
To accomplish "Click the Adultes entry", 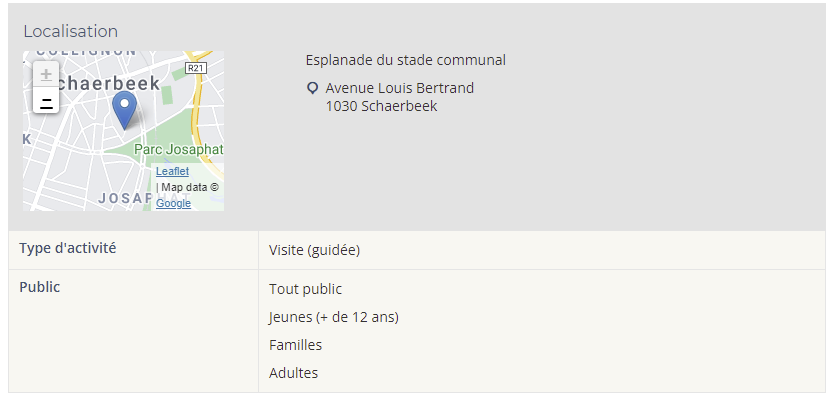I will pyautogui.click(x=293, y=373).
